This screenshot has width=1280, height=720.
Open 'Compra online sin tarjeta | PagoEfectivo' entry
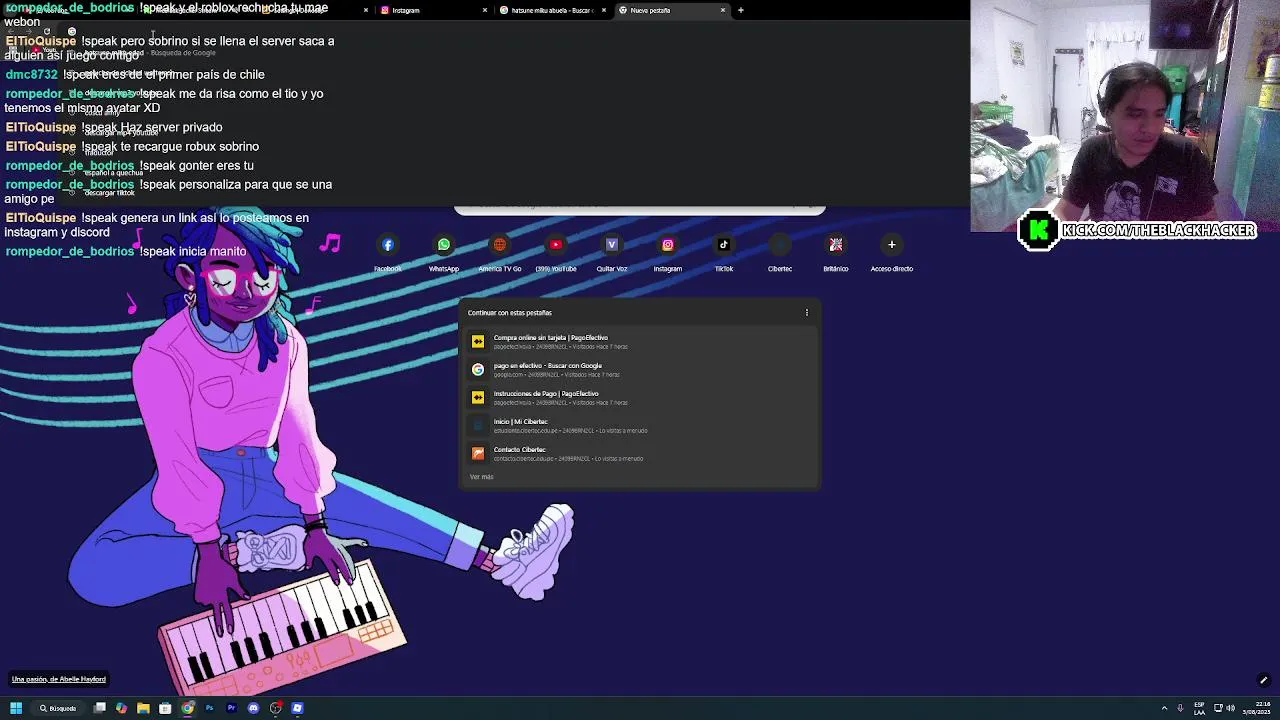click(640, 342)
